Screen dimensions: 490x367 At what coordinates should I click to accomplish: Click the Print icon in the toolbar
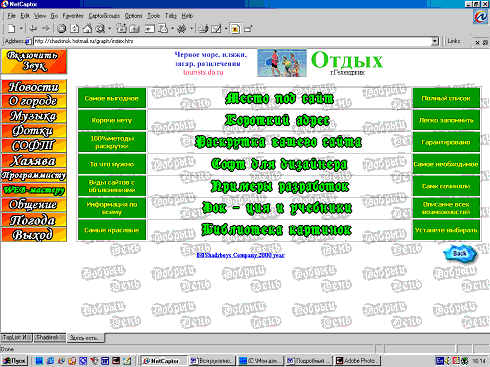pos(203,29)
